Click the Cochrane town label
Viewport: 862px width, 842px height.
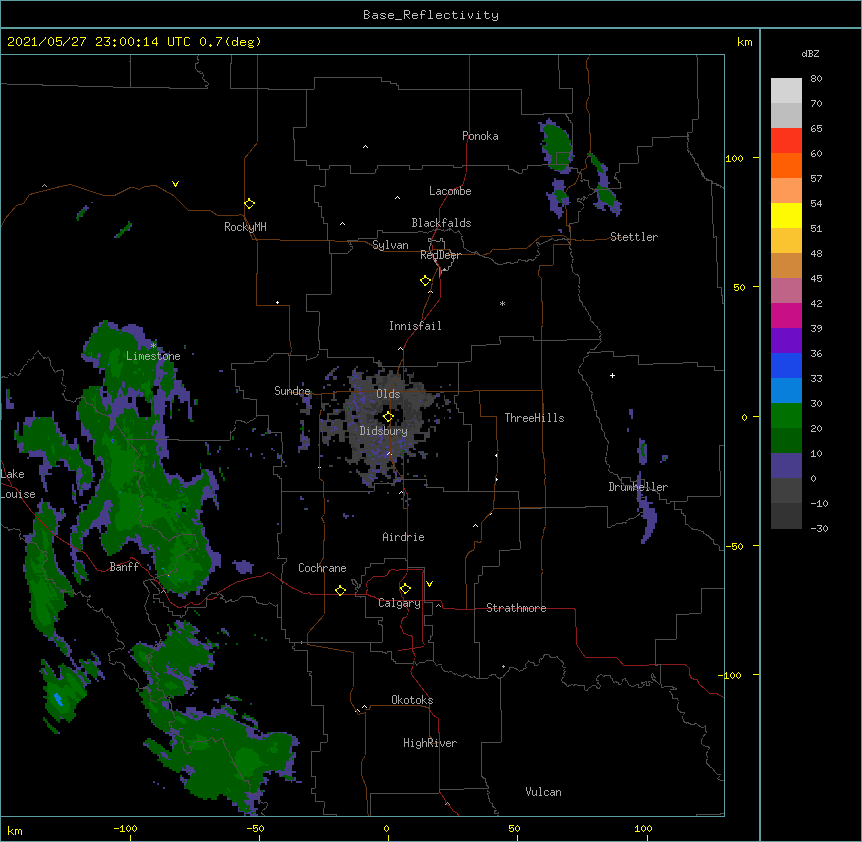pyautogui.click(x=322, y=568)
